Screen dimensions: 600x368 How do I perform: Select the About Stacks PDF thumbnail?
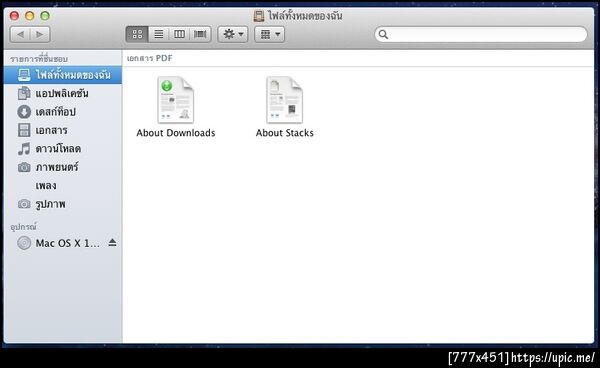point(284,100)
